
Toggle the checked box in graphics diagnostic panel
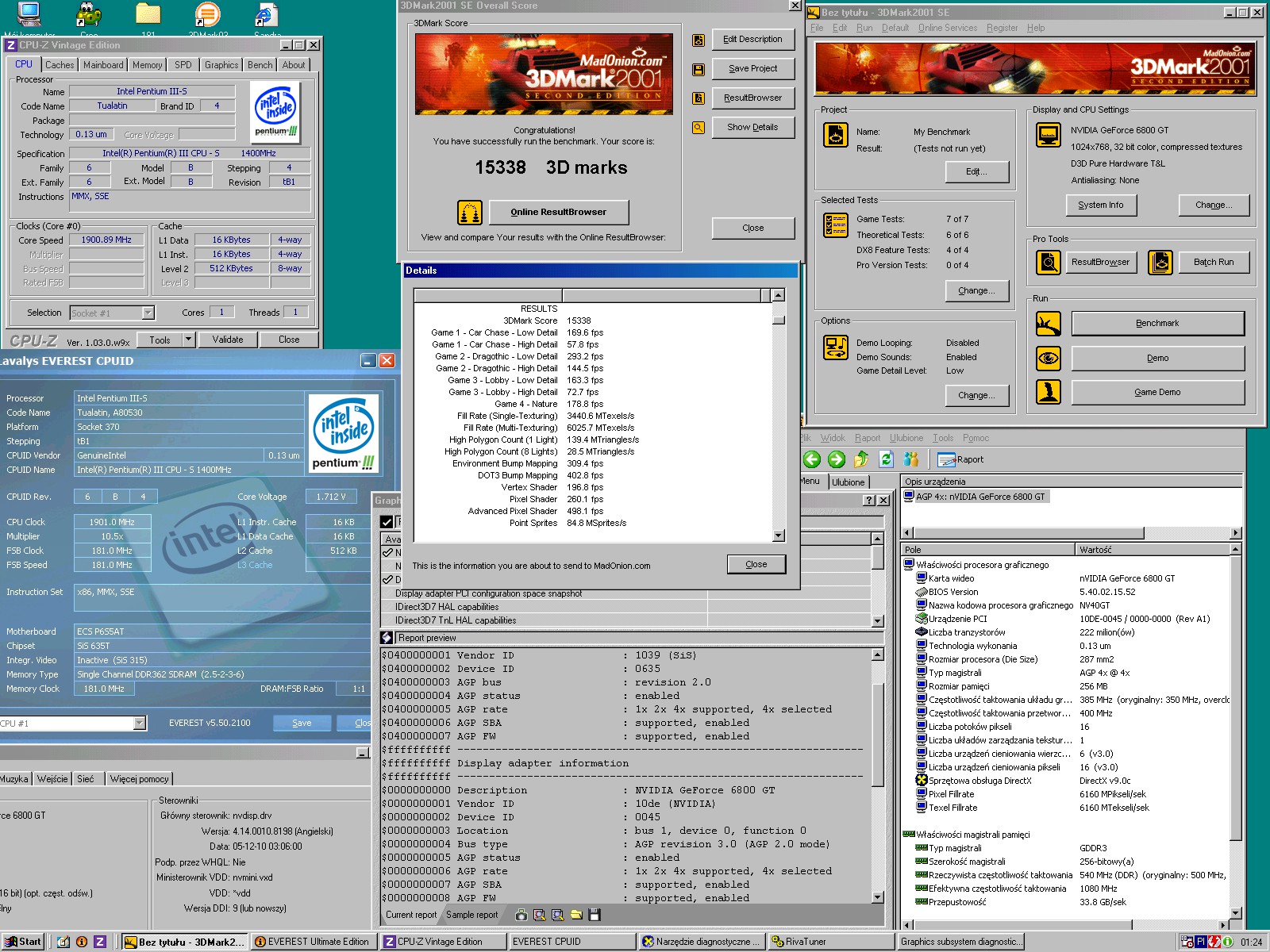387,521
